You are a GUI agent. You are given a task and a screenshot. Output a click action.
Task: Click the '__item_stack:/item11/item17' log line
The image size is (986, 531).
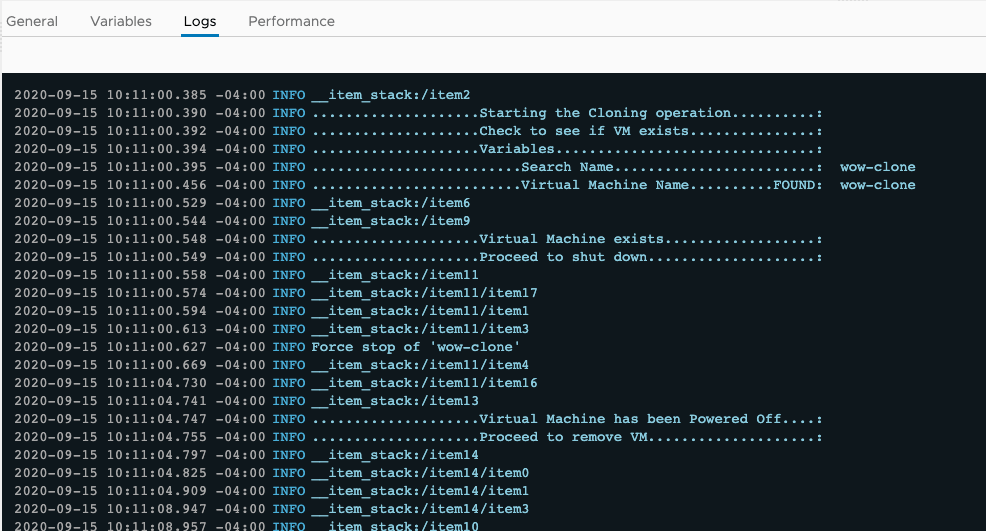[424, 293]
